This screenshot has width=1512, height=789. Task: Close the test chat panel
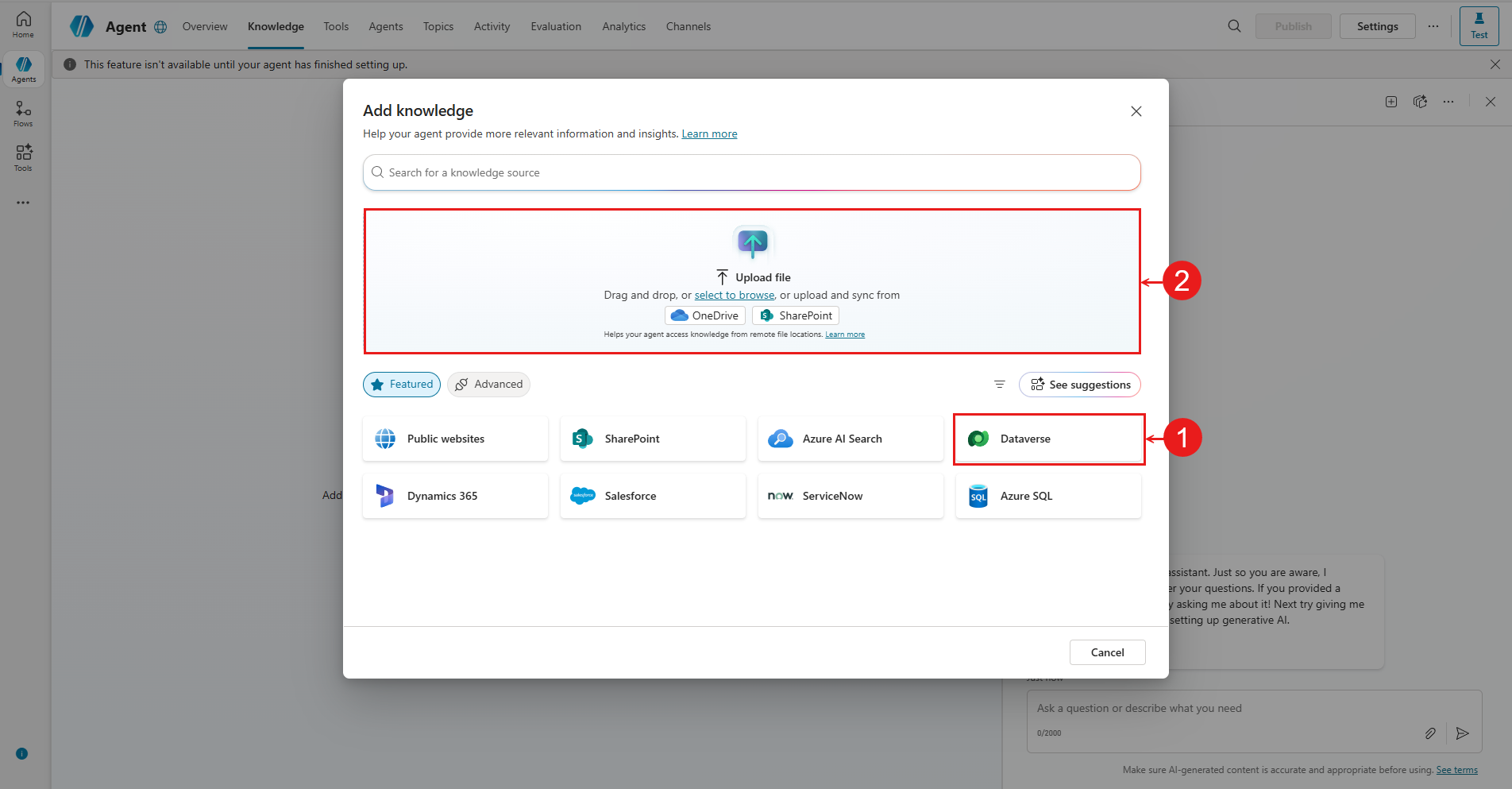[x=1491, y=102]
